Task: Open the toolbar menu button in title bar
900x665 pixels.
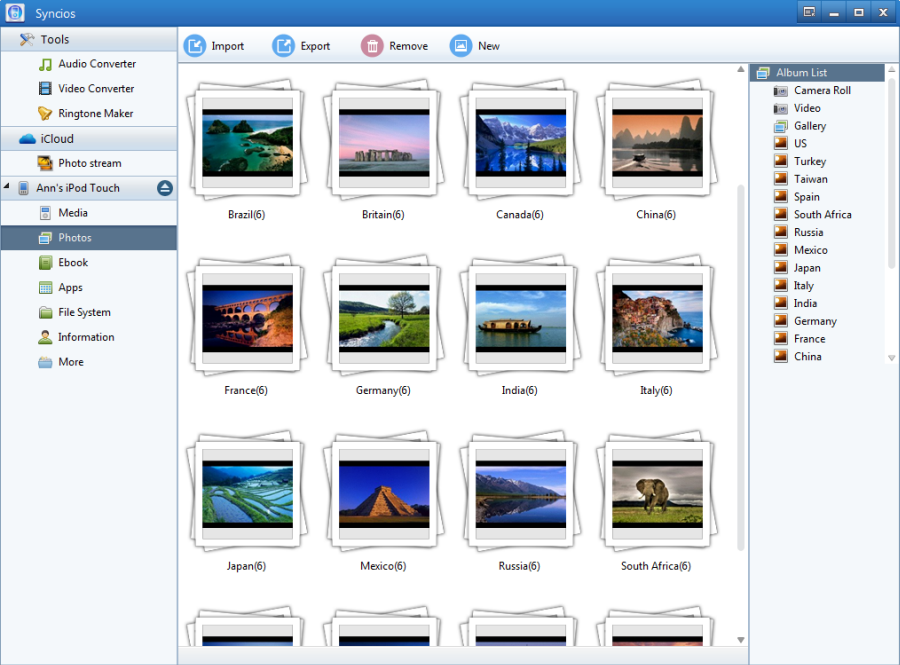Action: (809, 12)
